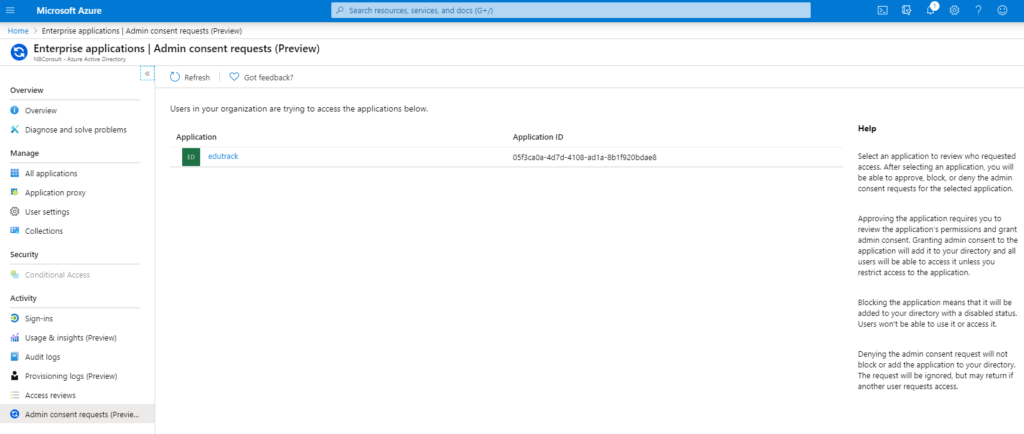Click the All applications grid icon
Viewport: 1024px width, 434px height.
pos(15,173)
